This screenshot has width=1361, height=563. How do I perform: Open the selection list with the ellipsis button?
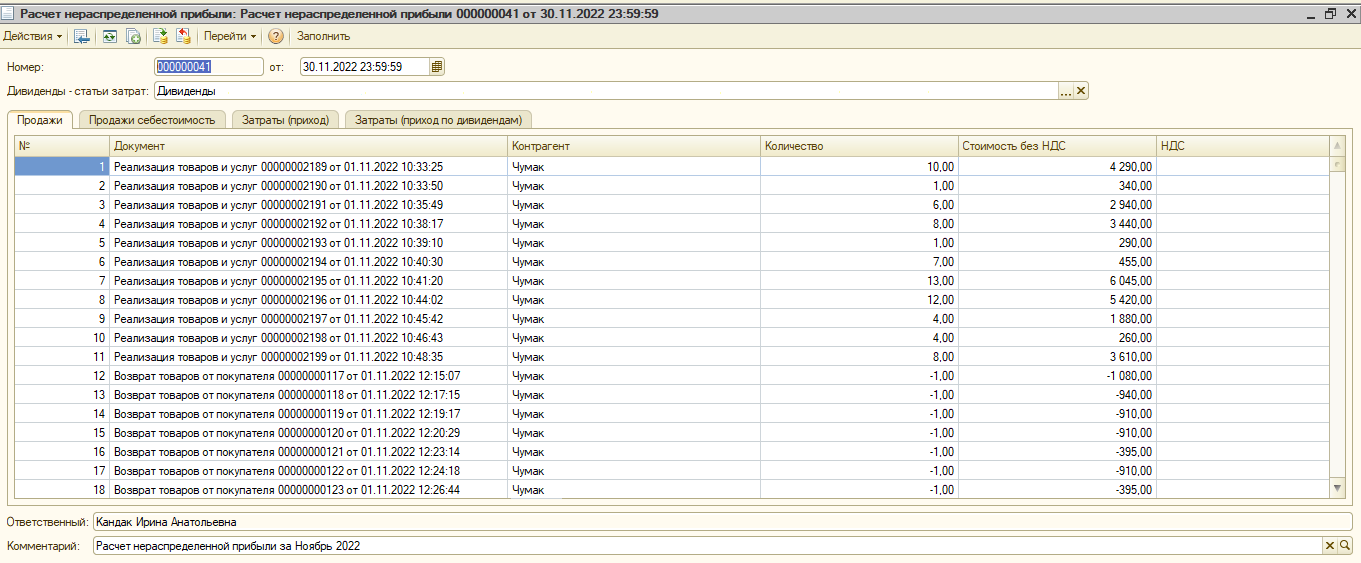click(1066, 91)
